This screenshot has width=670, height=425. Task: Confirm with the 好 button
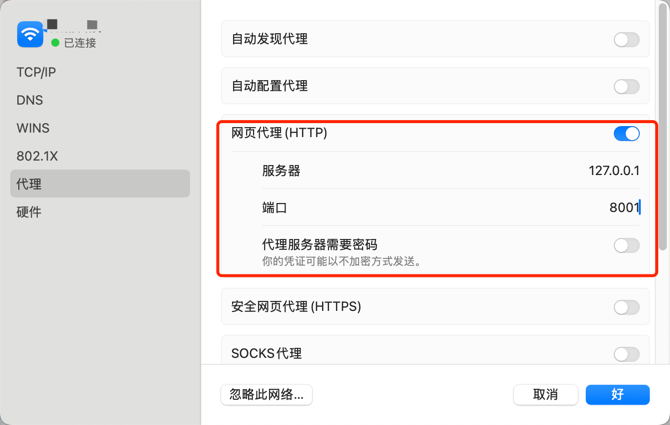pyautogui.click(x=617, y=394)
